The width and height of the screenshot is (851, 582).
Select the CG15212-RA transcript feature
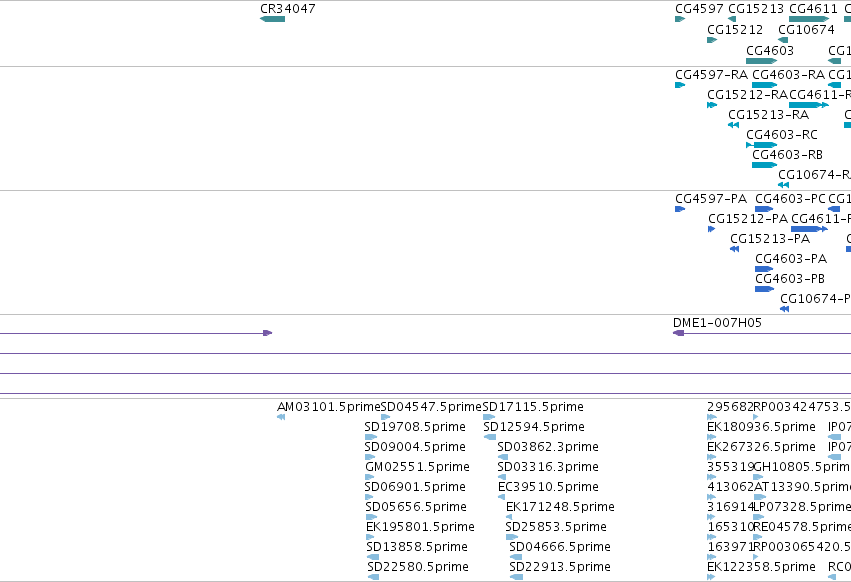(x=712, y=105)
